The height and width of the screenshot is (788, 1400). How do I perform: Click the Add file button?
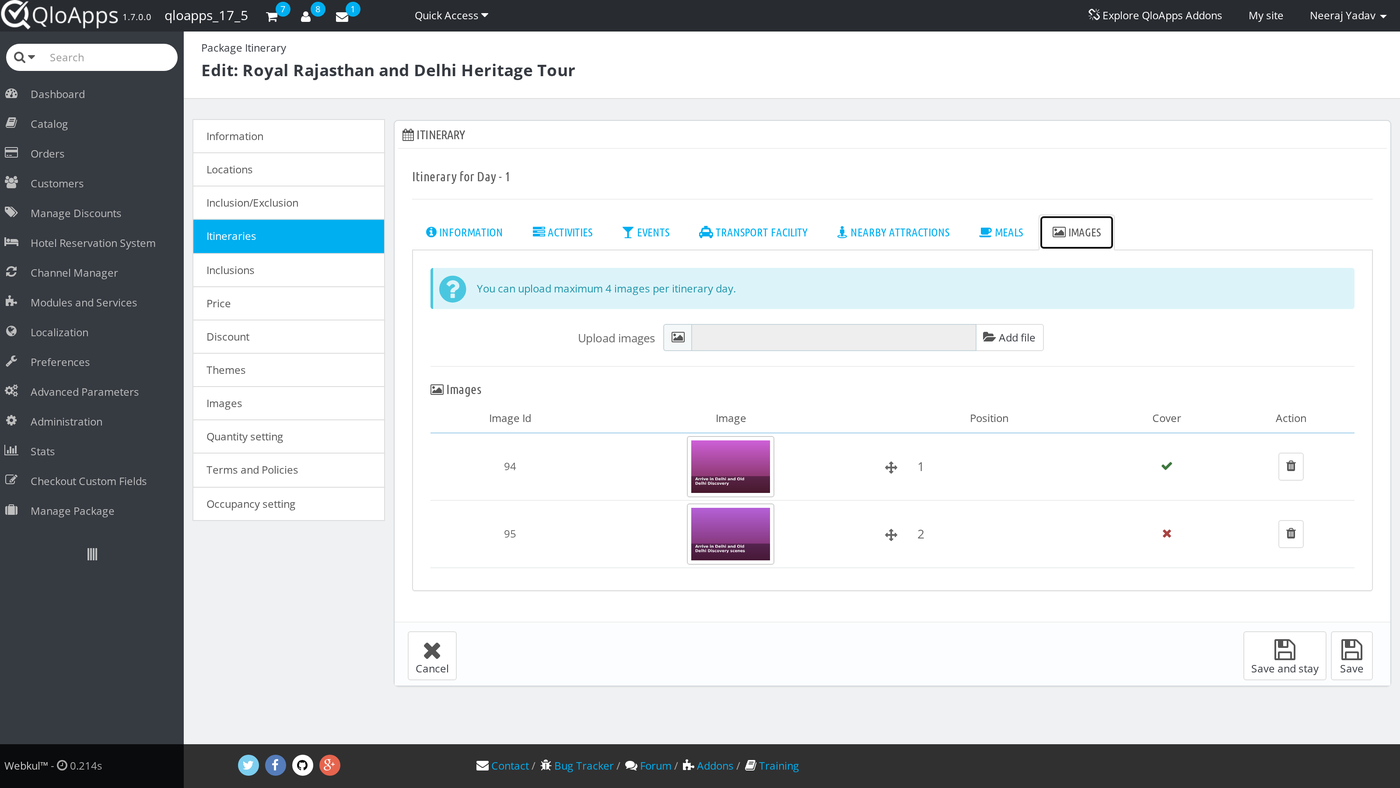[1009, 338]
